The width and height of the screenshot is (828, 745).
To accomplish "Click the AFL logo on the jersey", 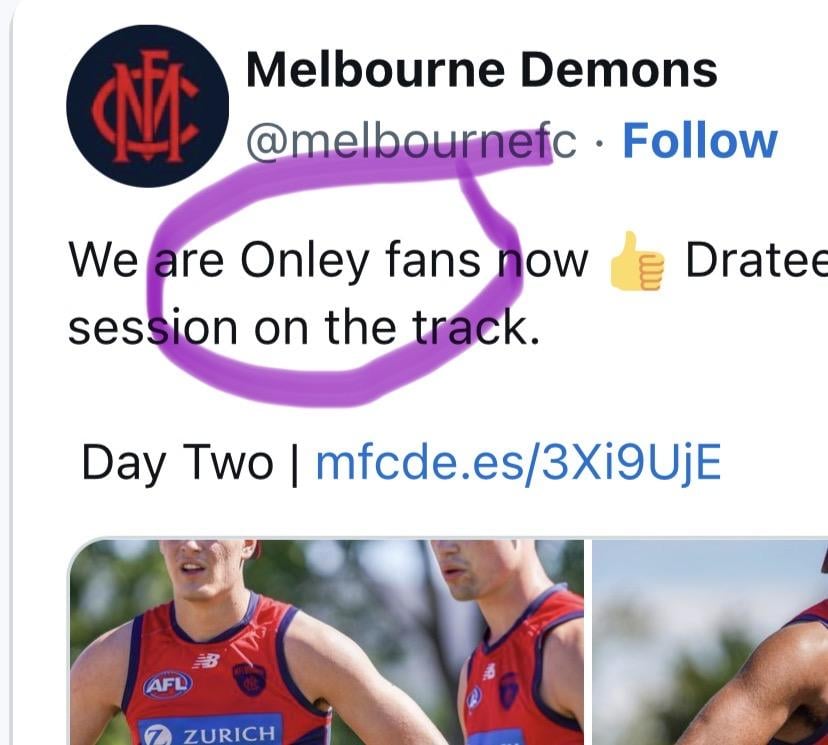I will click(167, 684).
